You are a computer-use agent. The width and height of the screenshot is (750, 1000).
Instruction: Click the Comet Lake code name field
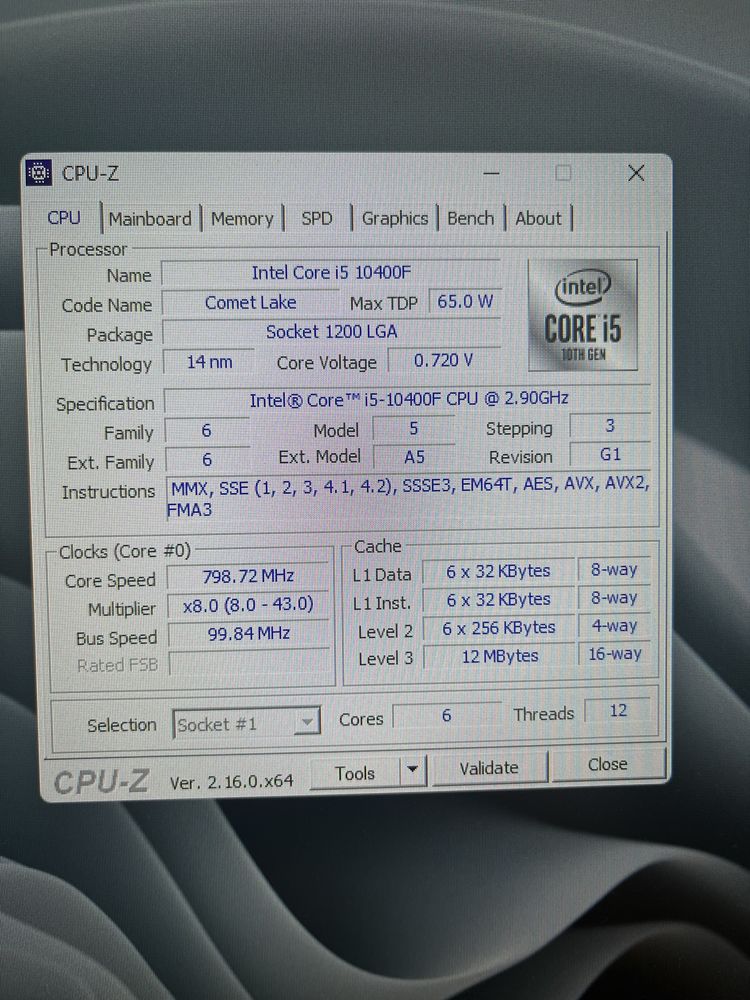tap(251, 302)
